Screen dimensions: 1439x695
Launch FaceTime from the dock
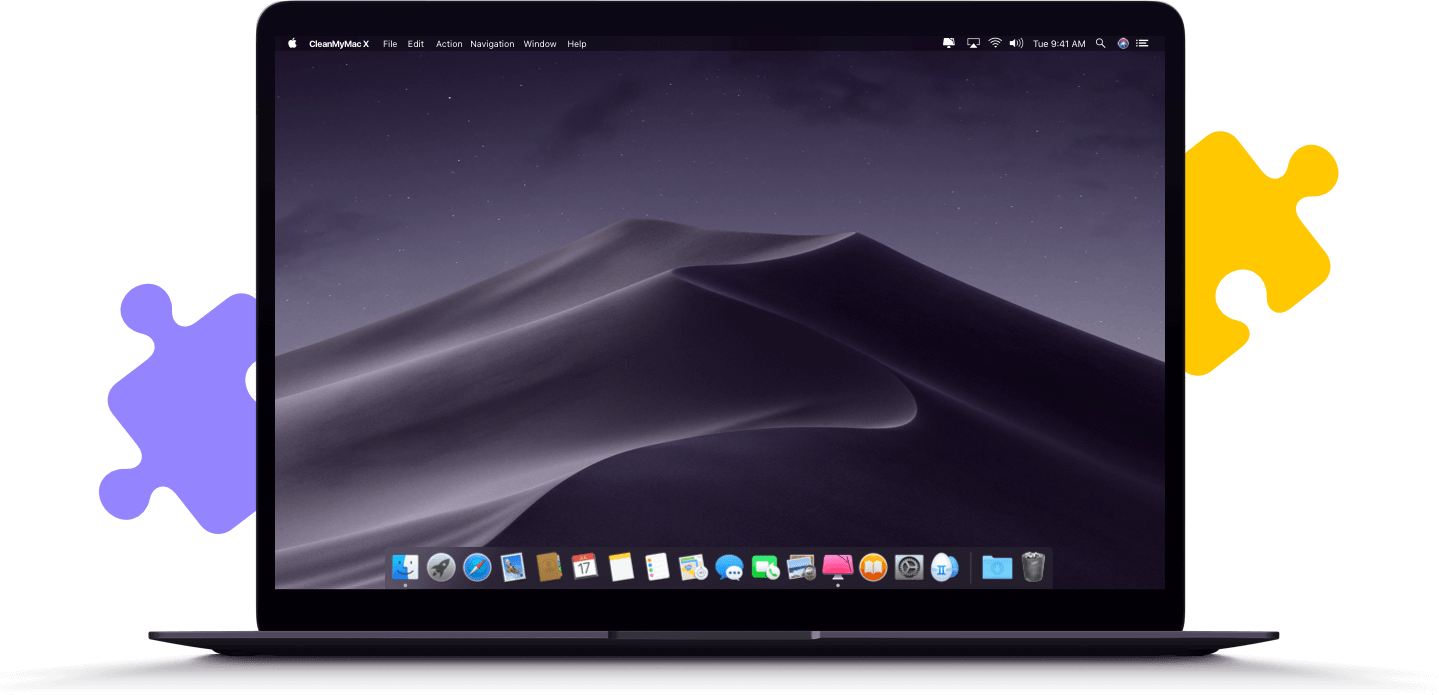(x=765, y=568)
